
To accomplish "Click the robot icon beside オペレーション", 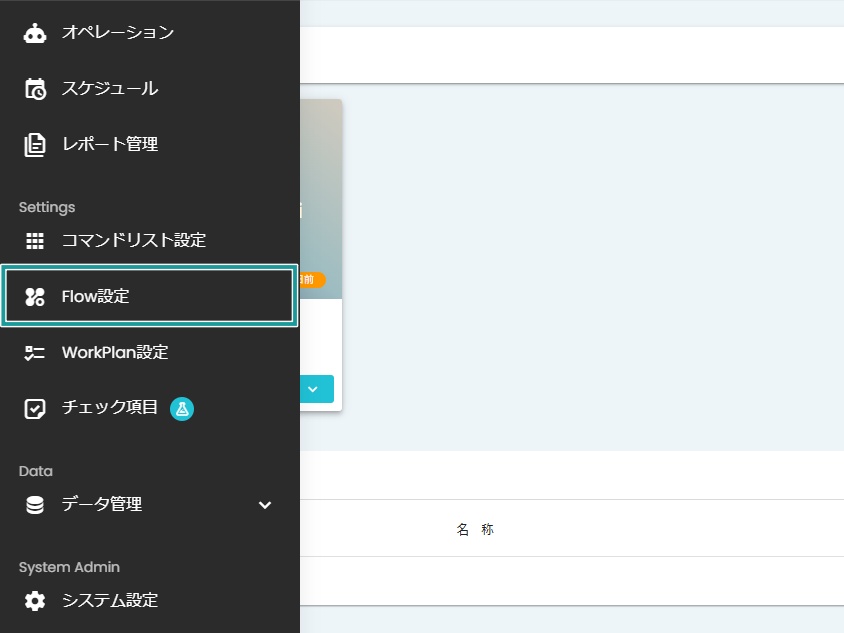I will pyautogui.click(x=35, y=33).
